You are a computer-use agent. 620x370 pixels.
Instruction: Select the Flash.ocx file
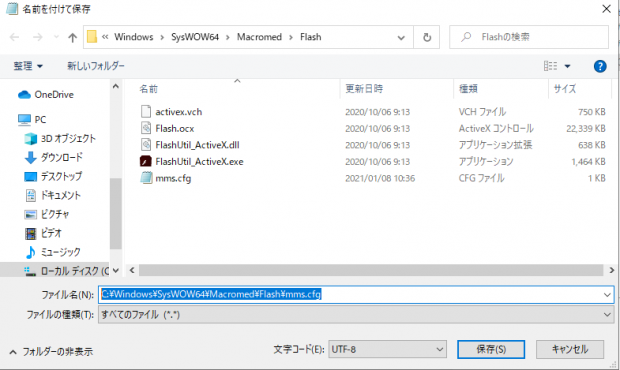175,128
